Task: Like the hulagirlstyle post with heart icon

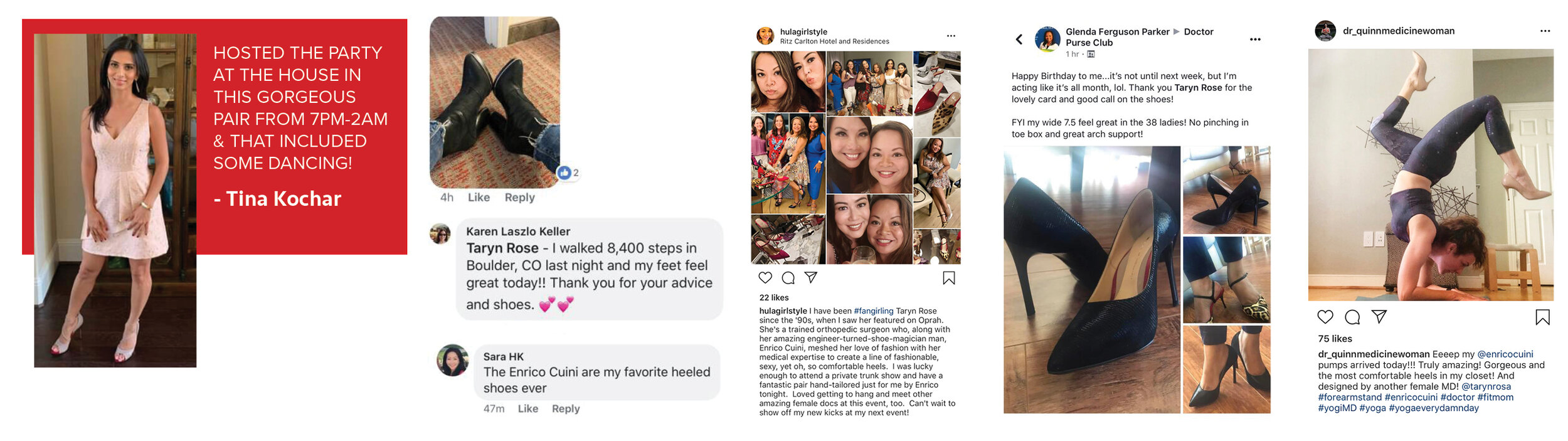Action: click(765, 277)
